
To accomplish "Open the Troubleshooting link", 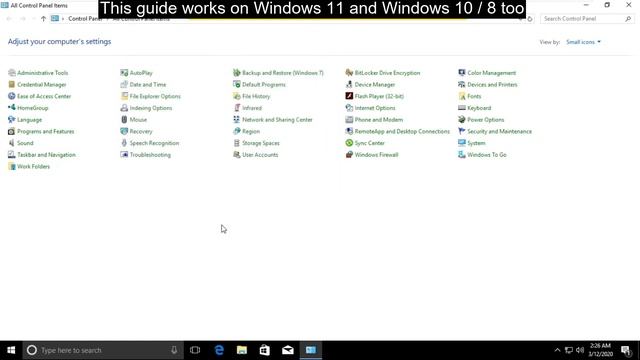I will 150,155.
